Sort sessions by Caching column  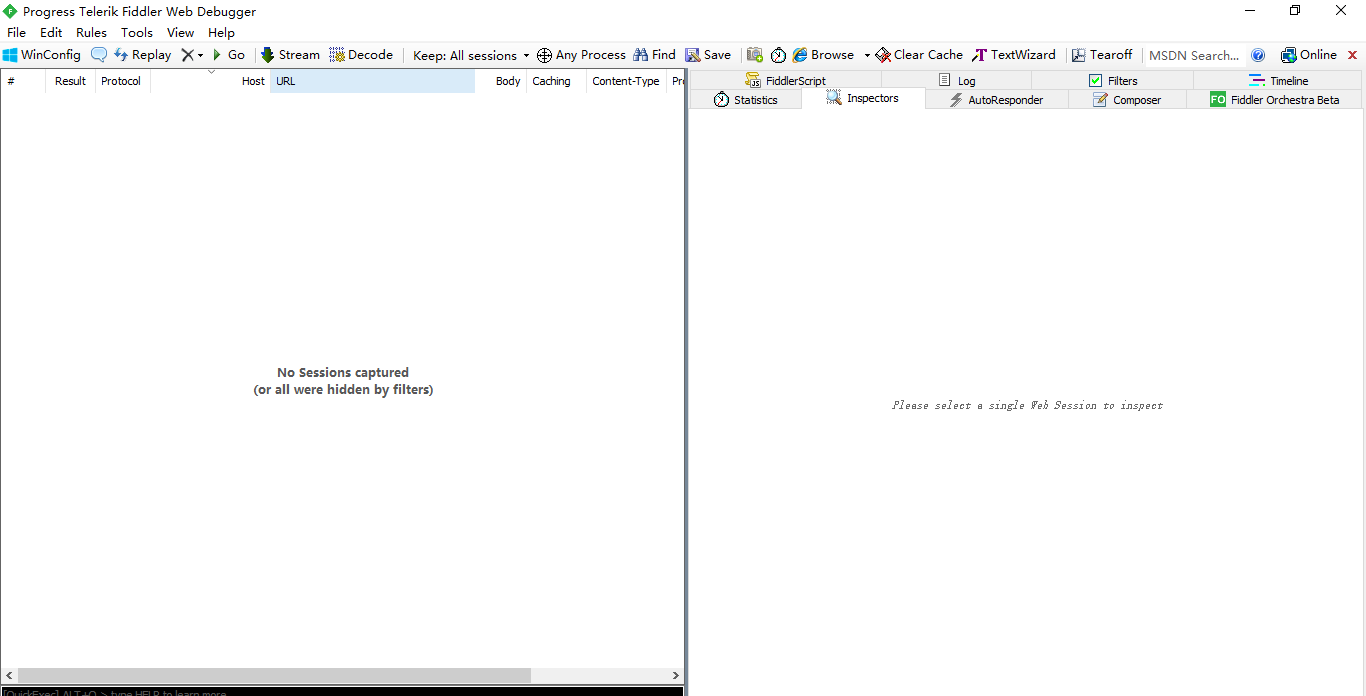coord(556,81)
